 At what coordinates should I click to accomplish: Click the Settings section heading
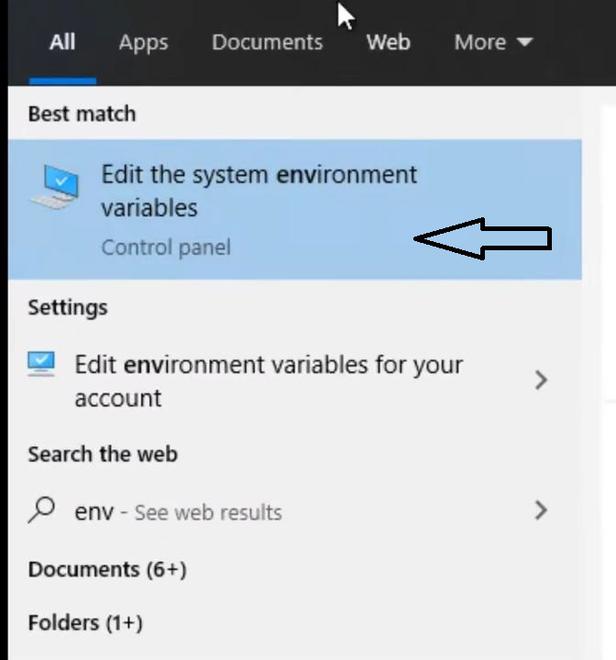pos(67,307)
